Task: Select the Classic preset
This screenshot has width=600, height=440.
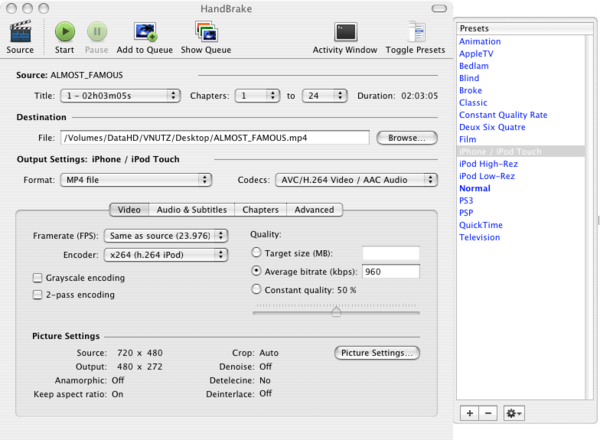Action: coord(520,103)
